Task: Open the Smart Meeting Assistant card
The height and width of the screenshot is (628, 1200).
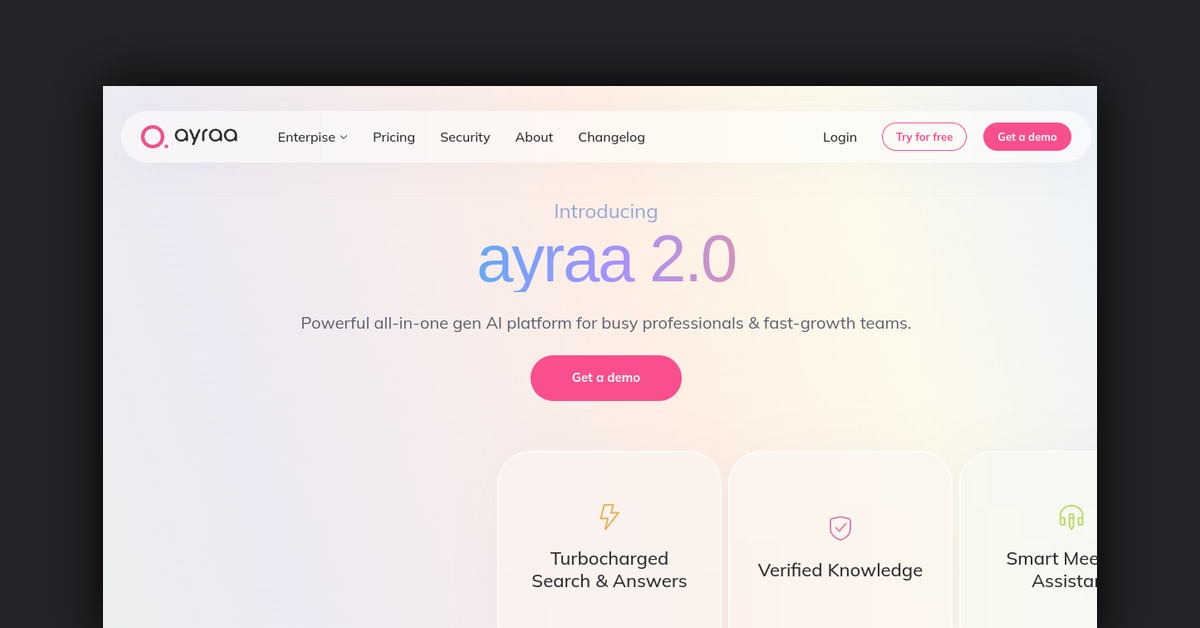Action: pos(1028,540)
